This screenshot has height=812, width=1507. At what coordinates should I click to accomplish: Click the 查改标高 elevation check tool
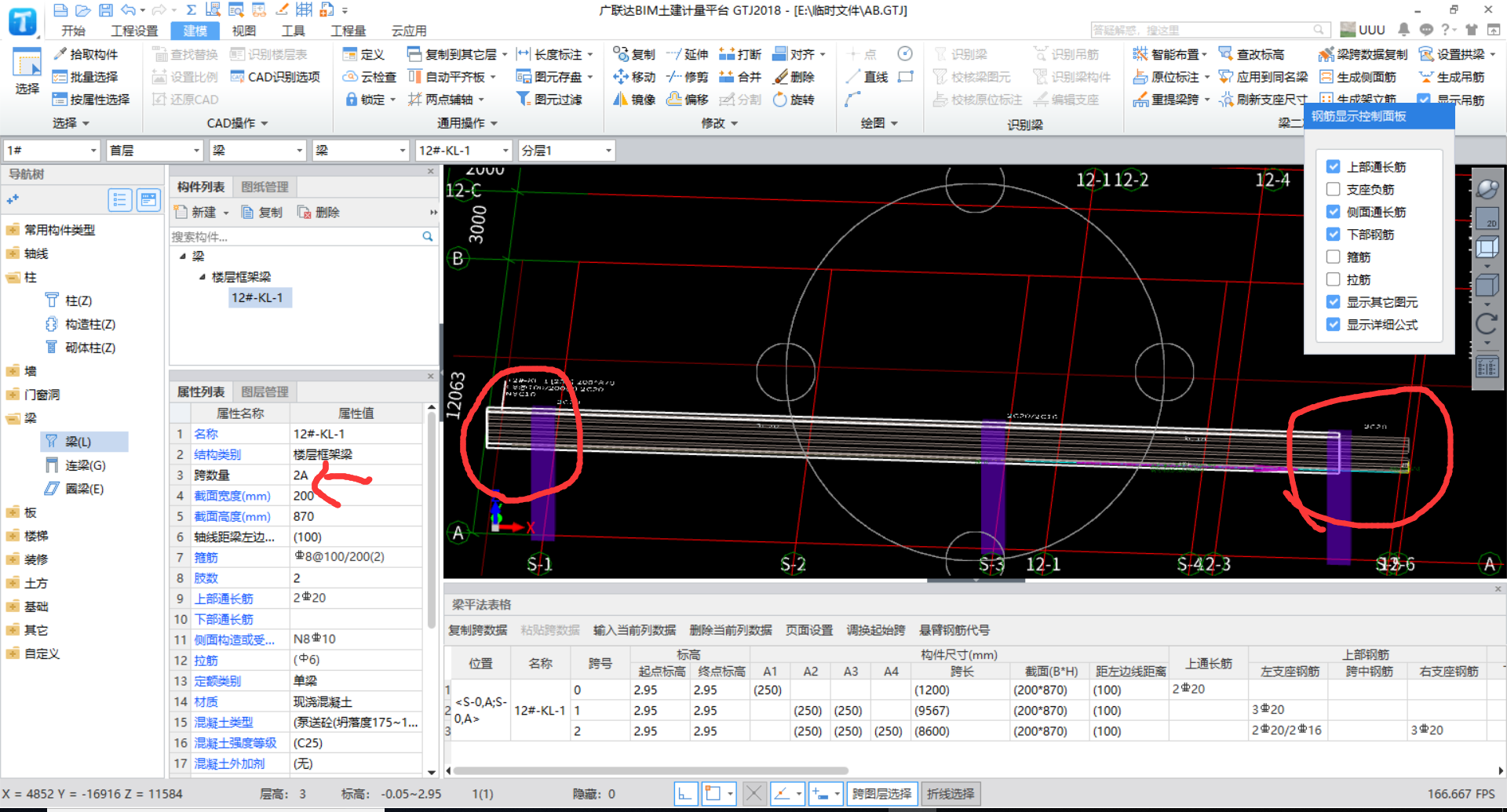[1251, 54]
